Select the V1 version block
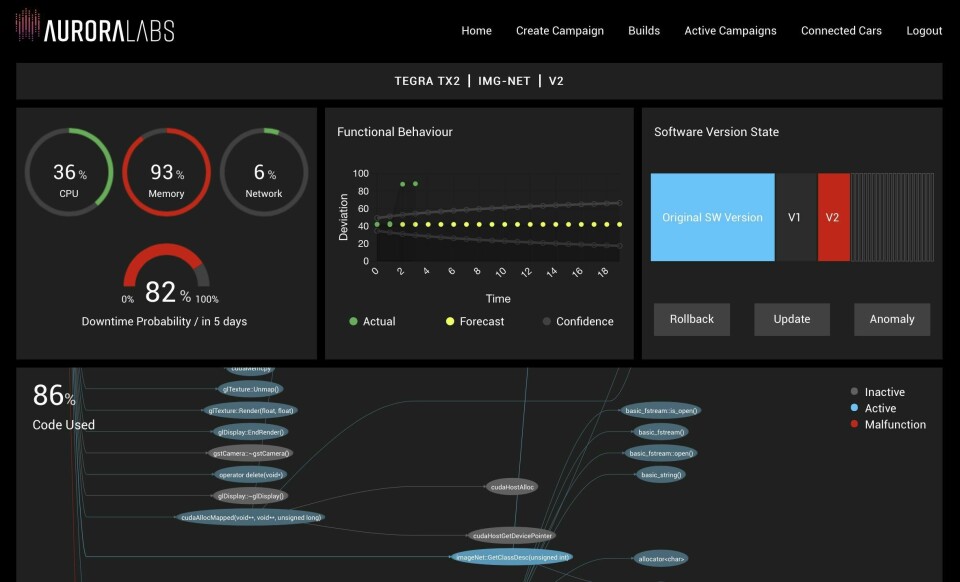The height and width of the screenshot is (582, 960). point(795,217)
